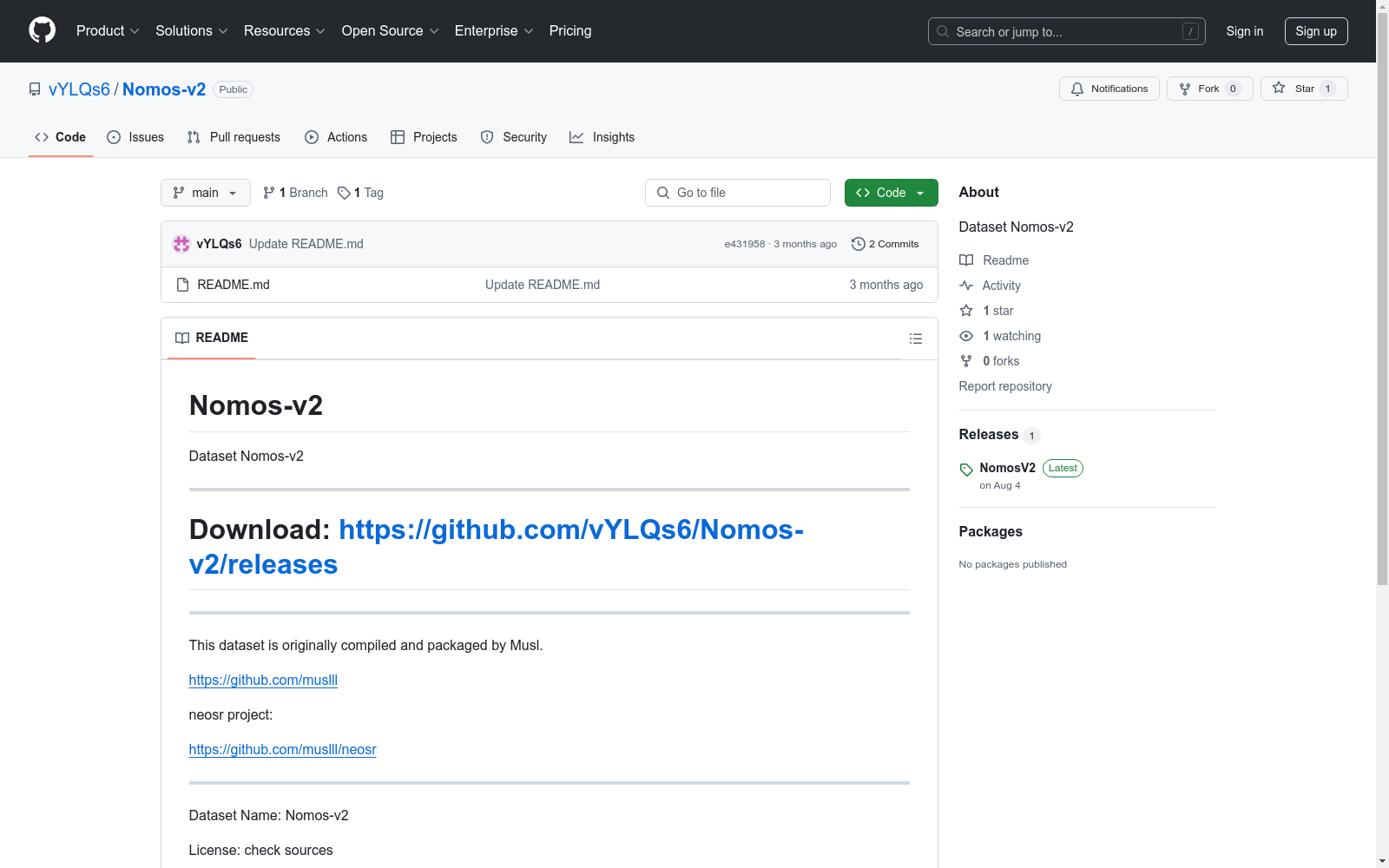Click the tag icon beside 1 Tag
This screenshot has width=1389, height=868.
pos(344,193)
